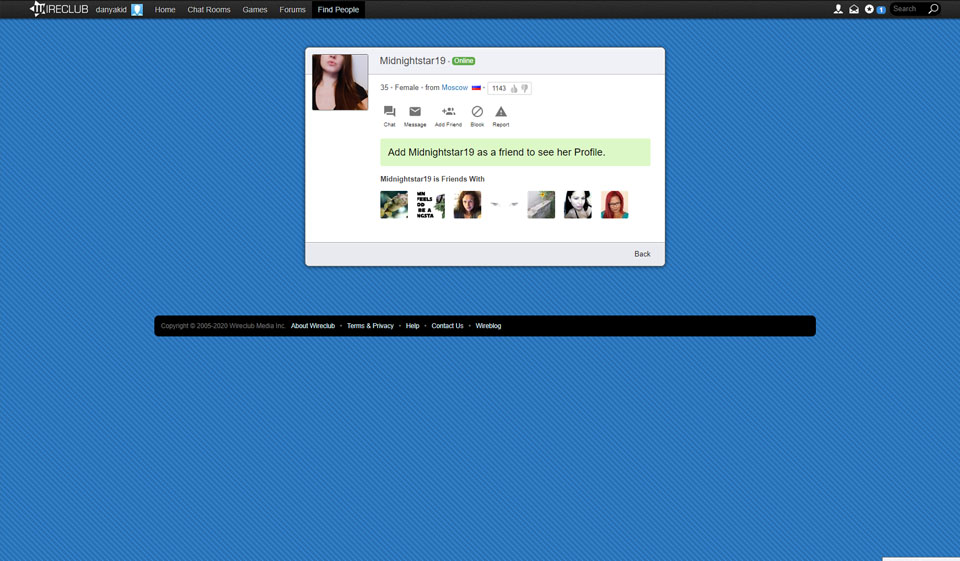Viewport: 960px width, 561px height.
Task: Click the Chat icon on the profile
Action: click(389, 112)
